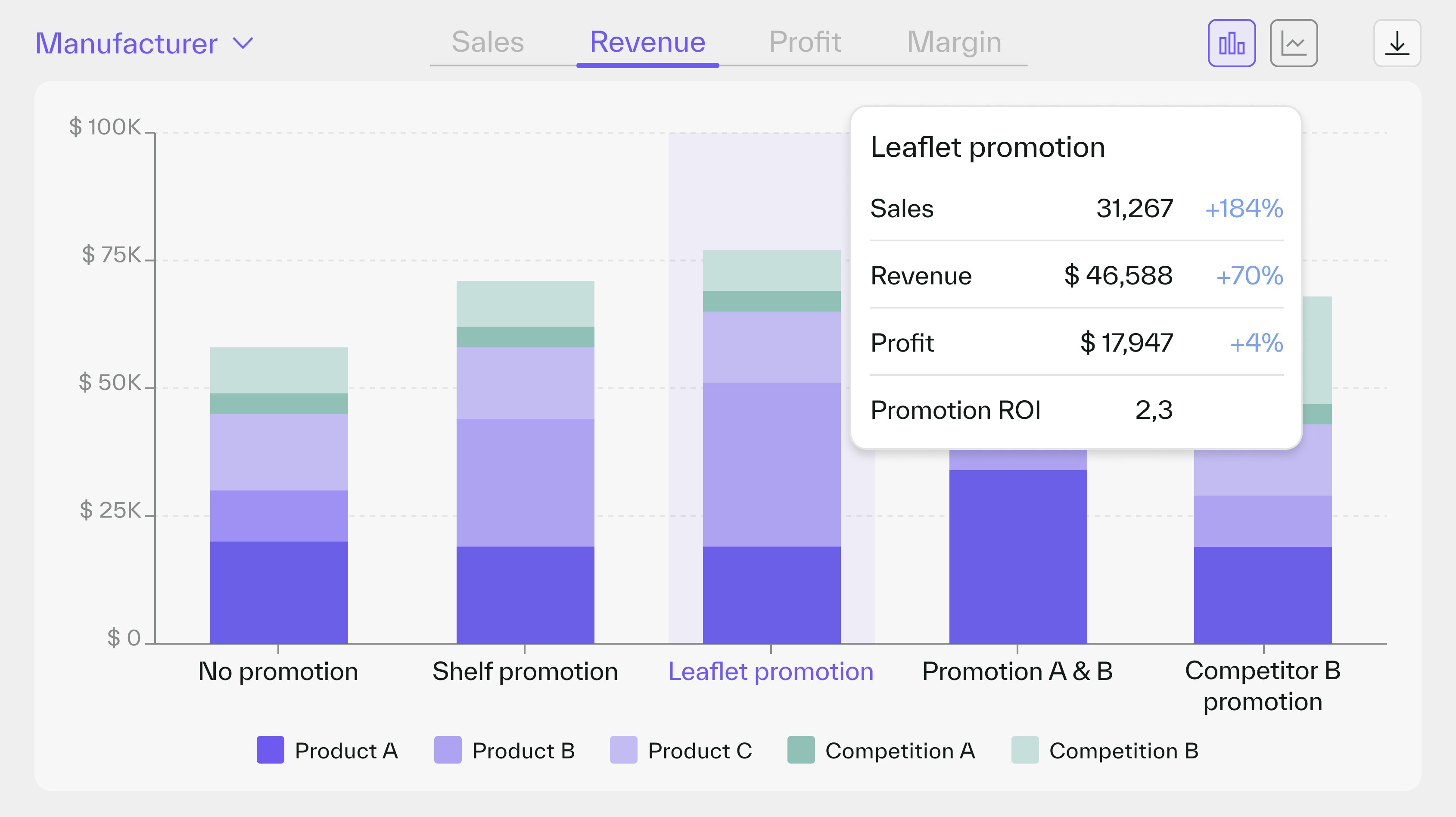Click the Competitor B promotion label

[x=1263, y=686]
